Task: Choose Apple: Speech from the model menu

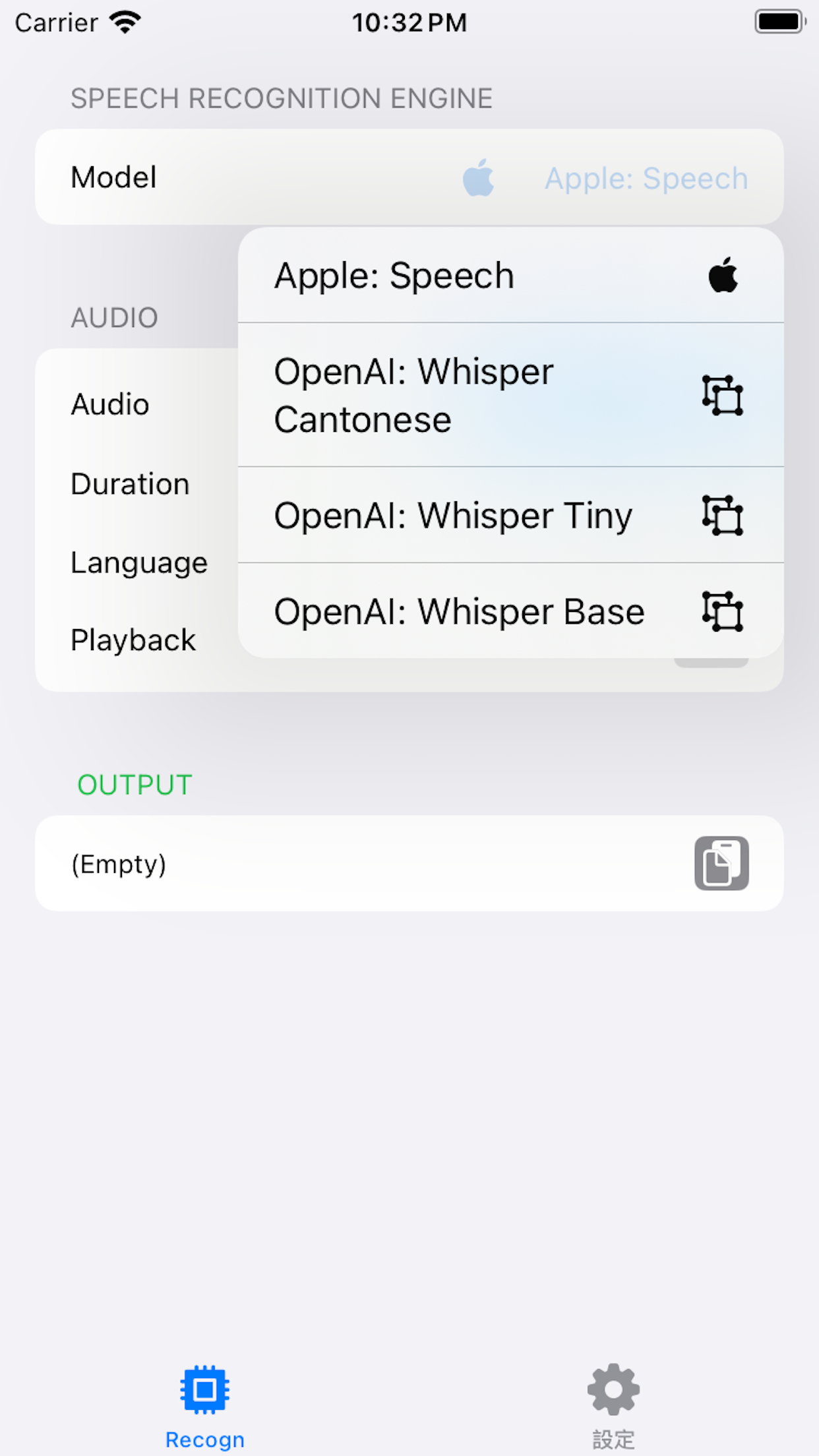Action: tap(511, 275)
